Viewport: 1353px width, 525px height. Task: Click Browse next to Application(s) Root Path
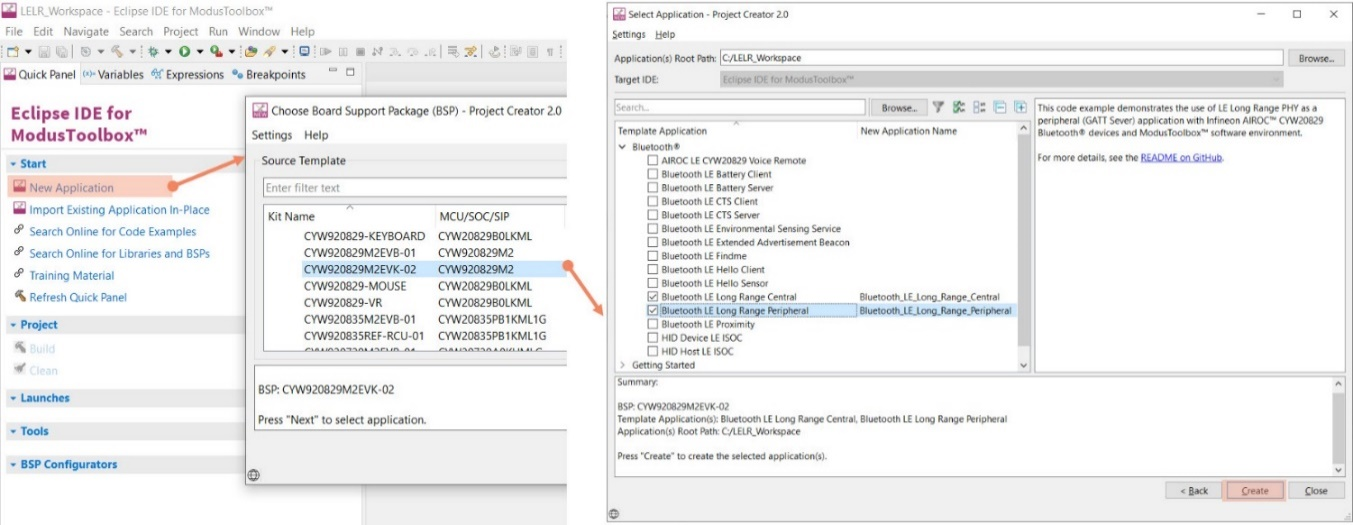tap(1316, 58)
